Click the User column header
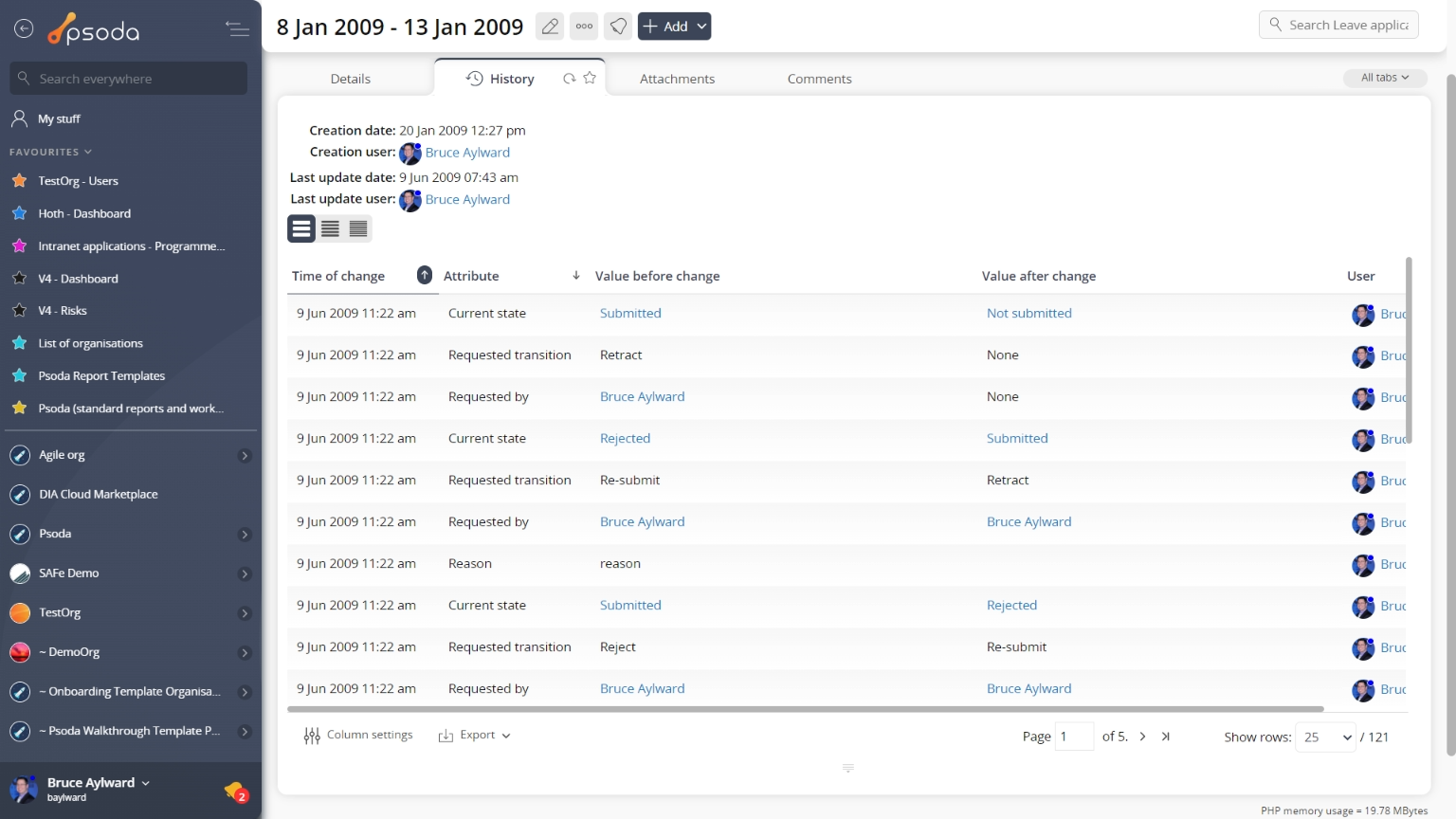1456x819 pixels. pyautogui.click(x=1360, y=276)
